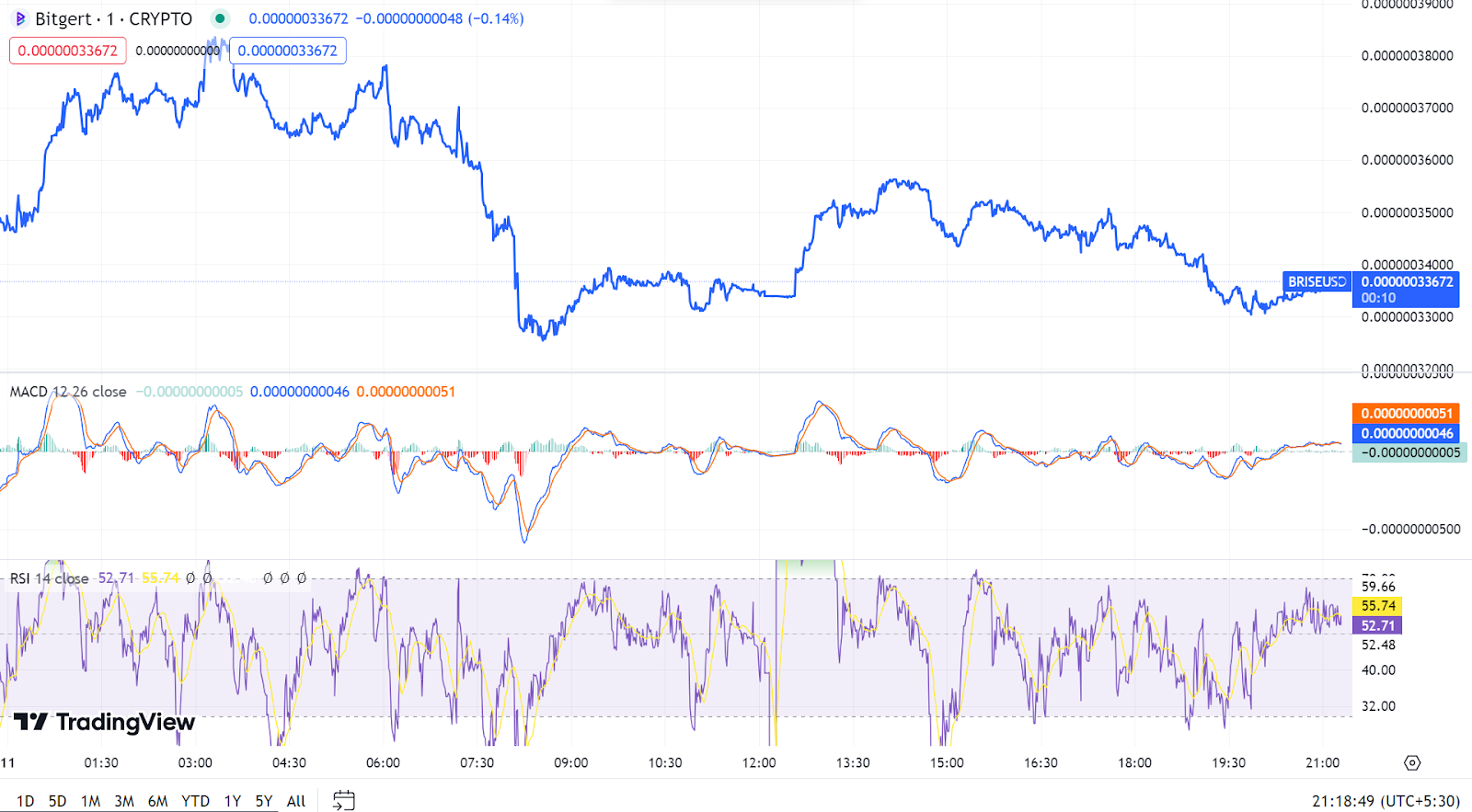Select the 1Y time range
This screenshot has width=1472, height=812.
point(233,801)
